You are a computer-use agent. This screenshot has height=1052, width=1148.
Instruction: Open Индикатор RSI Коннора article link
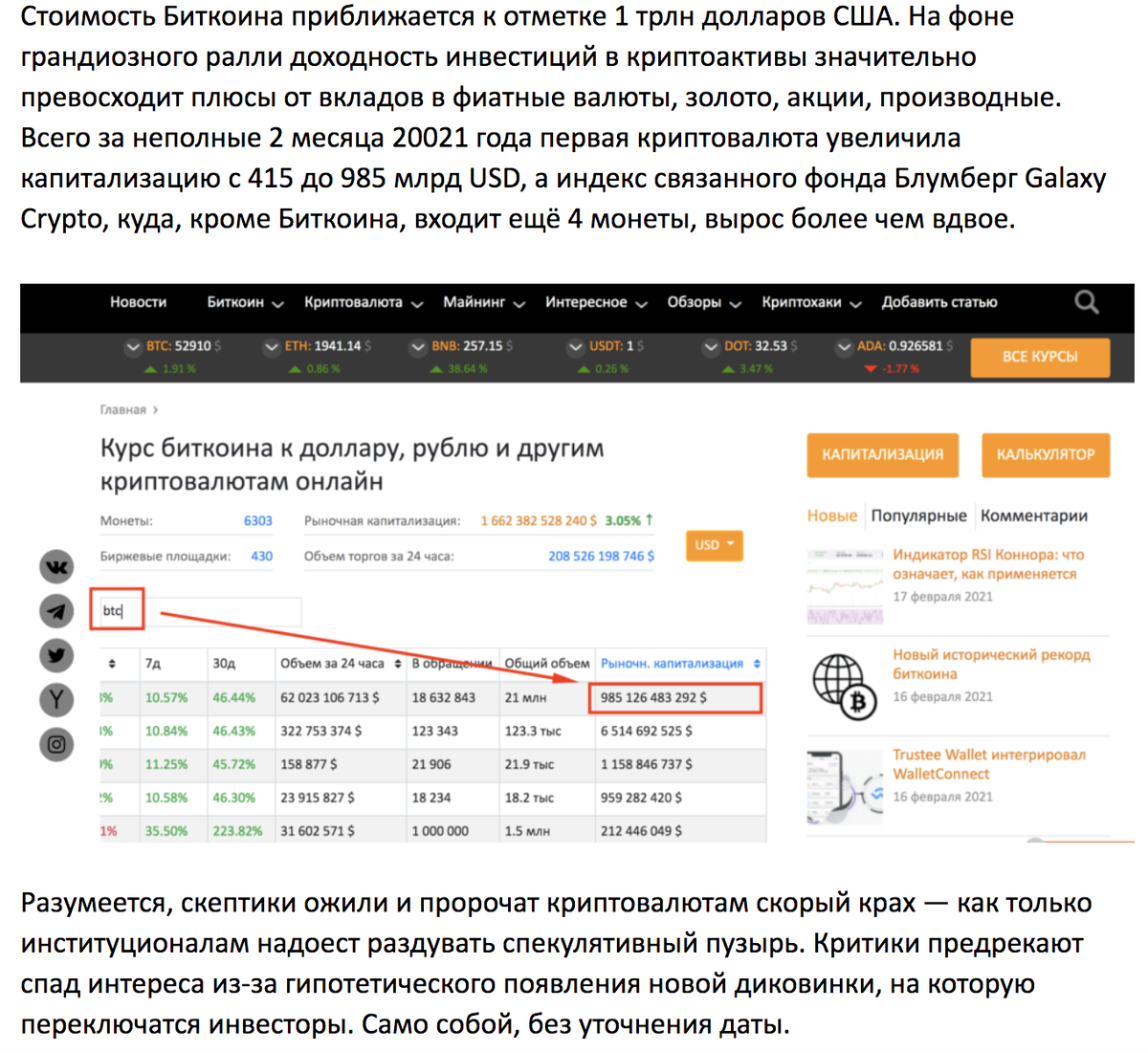pos(988,564)
